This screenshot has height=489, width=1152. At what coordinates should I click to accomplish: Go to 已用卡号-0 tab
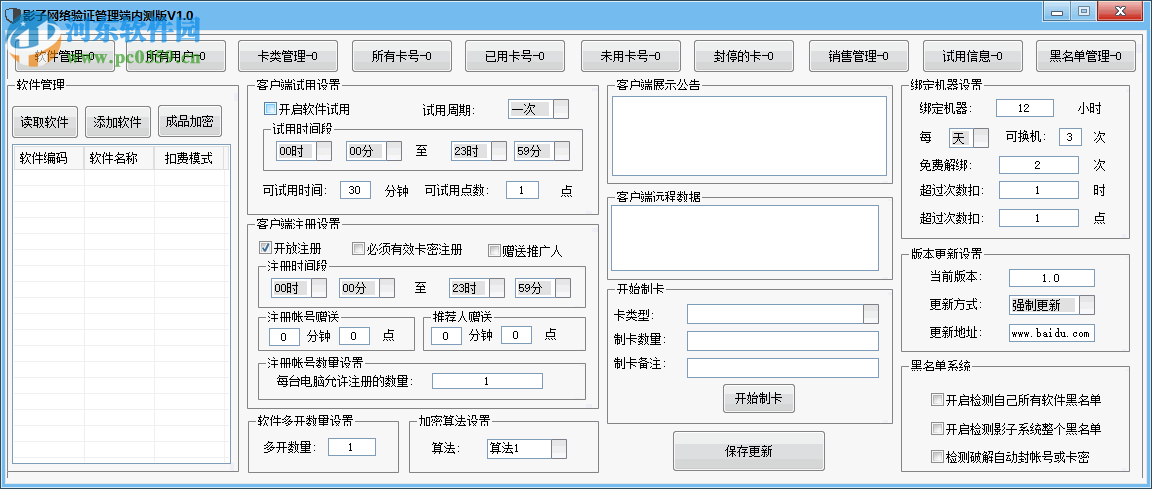click(515, 56)
